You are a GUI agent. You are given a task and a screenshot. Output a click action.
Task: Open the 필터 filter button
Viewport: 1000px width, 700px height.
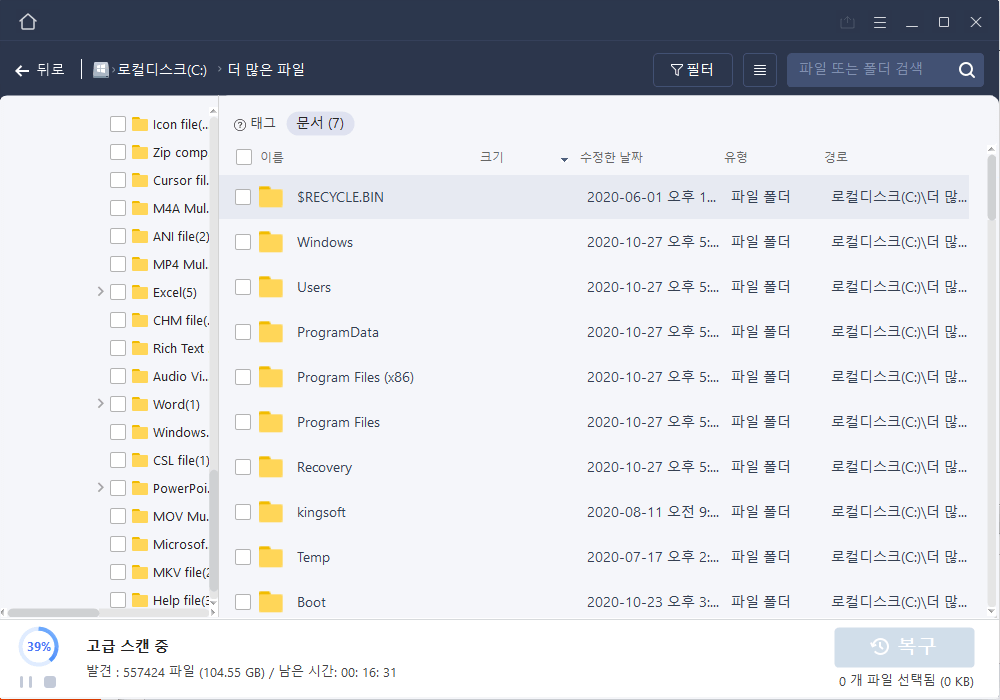pos(692,70)
